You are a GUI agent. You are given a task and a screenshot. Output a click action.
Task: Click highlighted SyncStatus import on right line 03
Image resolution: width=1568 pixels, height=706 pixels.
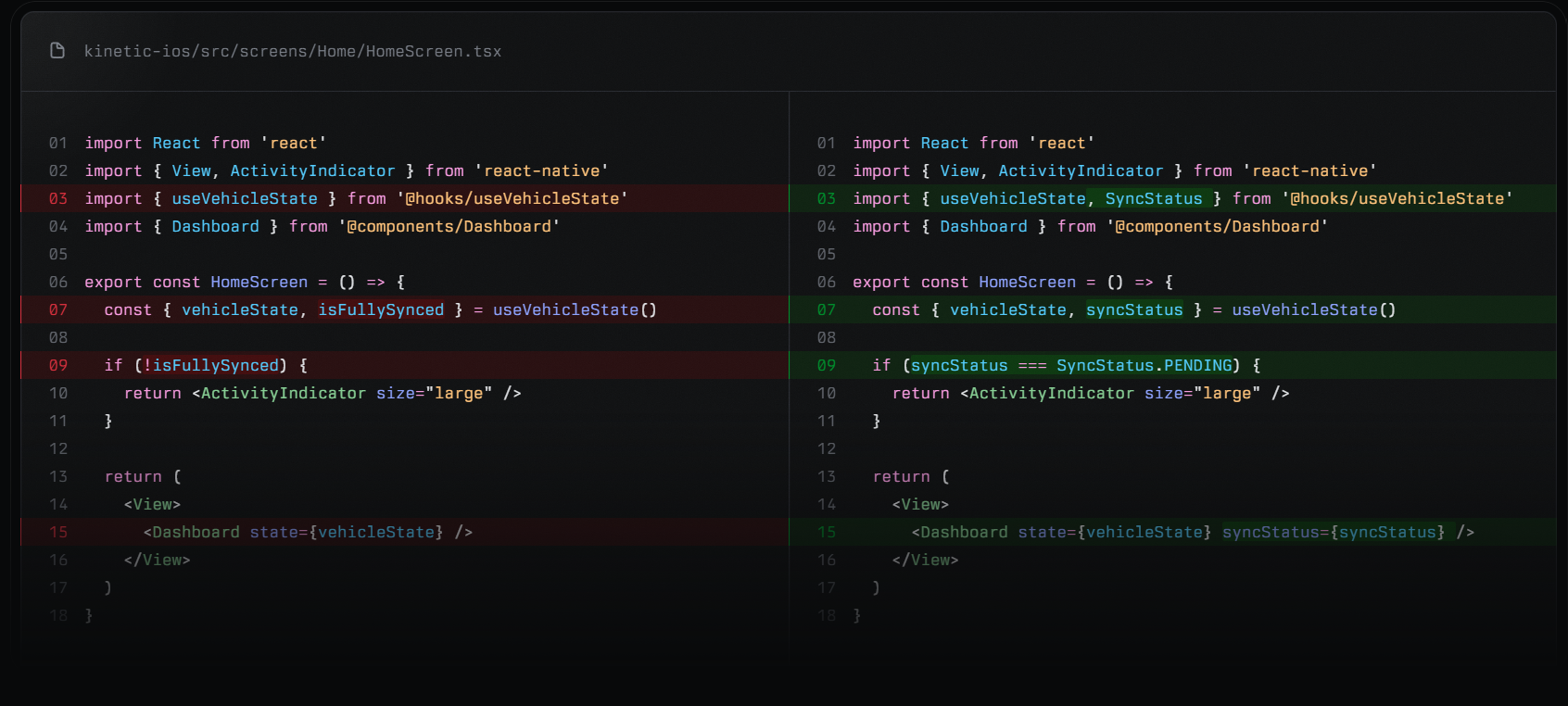pyautogui.click(x=1153, y=198)
